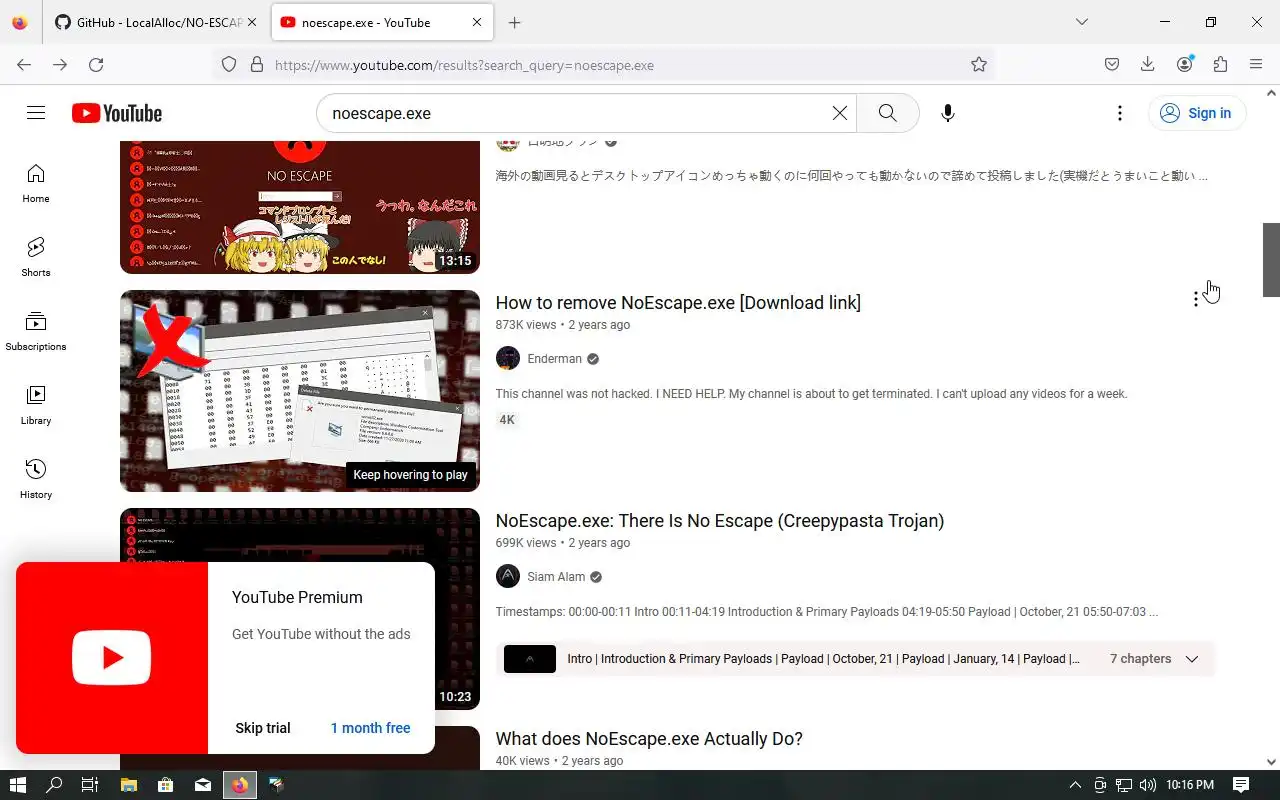Image resolution: width=1280 pixels, height=800 pixels.
Task: Open 'NoEscape.exe: There Is No Escape' title
Action: tap(720, 521)
